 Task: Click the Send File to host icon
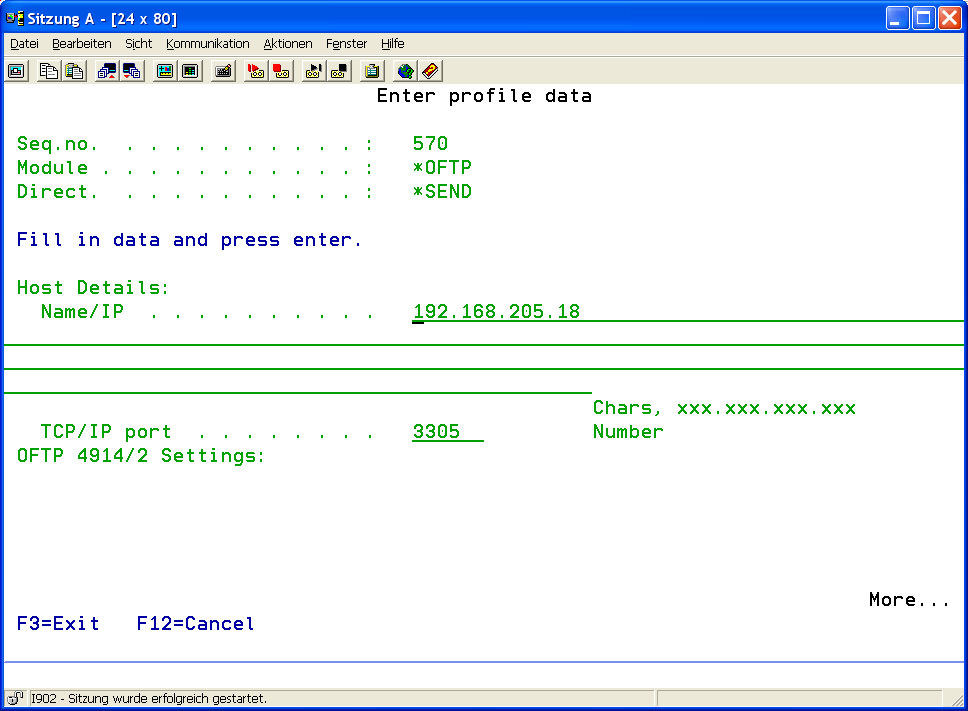click(107, 71)
